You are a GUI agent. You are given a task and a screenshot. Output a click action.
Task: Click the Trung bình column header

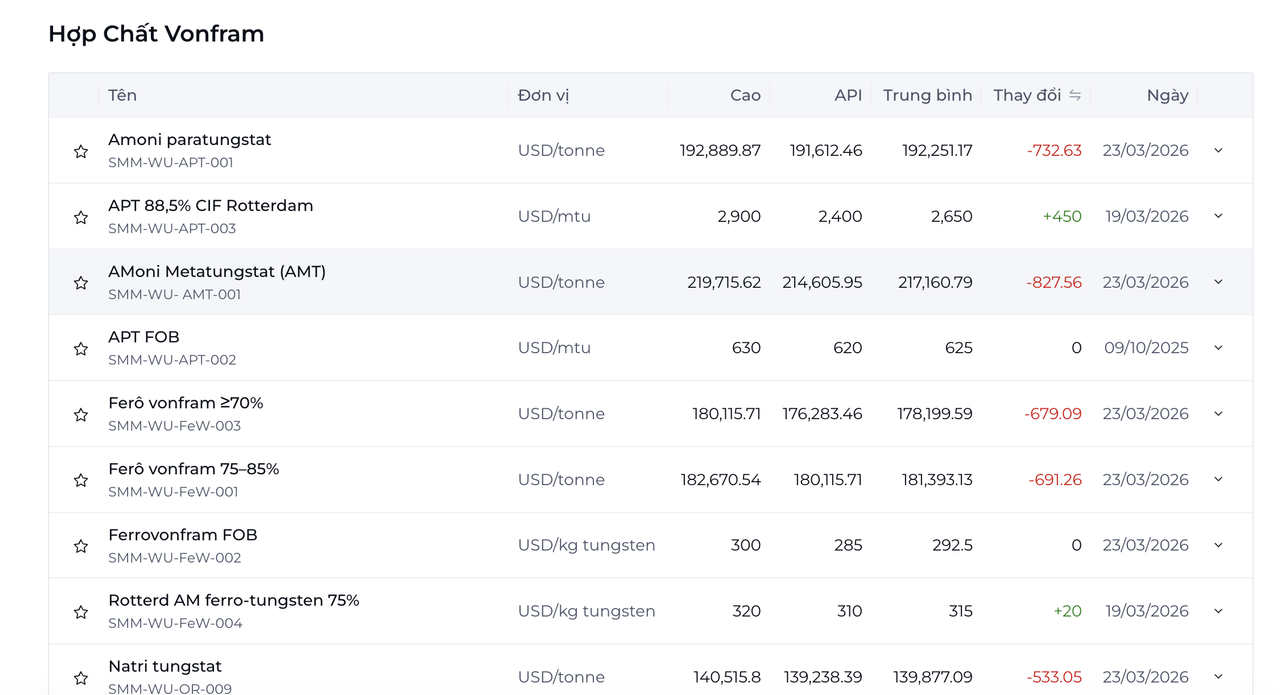coord(927,95)
